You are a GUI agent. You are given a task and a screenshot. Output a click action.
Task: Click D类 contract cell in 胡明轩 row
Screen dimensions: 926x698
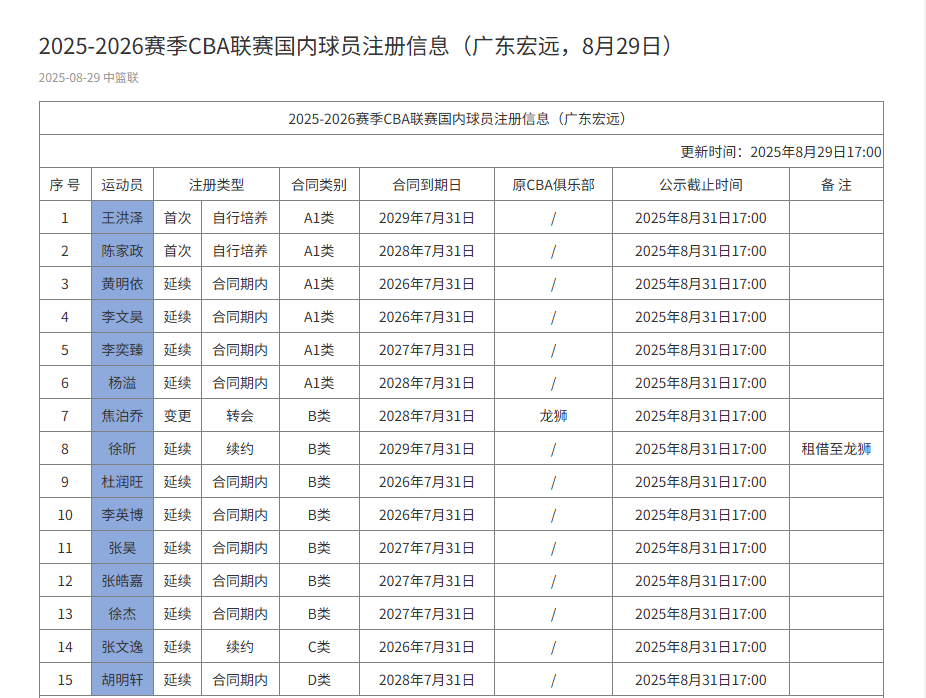pos(319,680)
